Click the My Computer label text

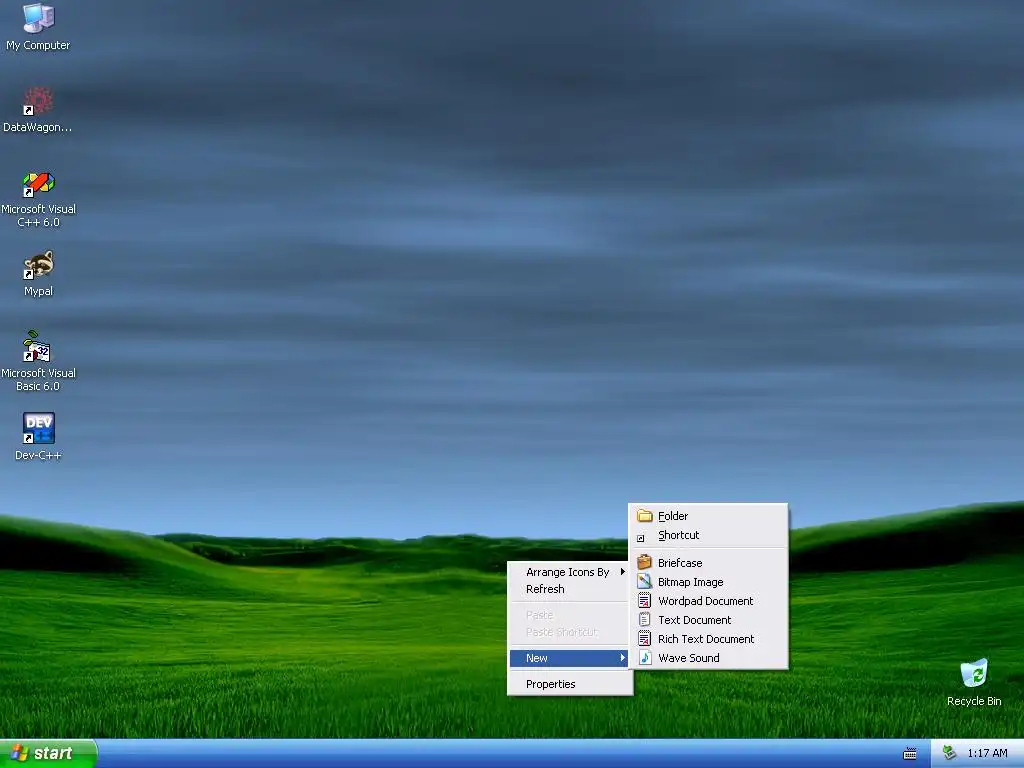[39, 45]
